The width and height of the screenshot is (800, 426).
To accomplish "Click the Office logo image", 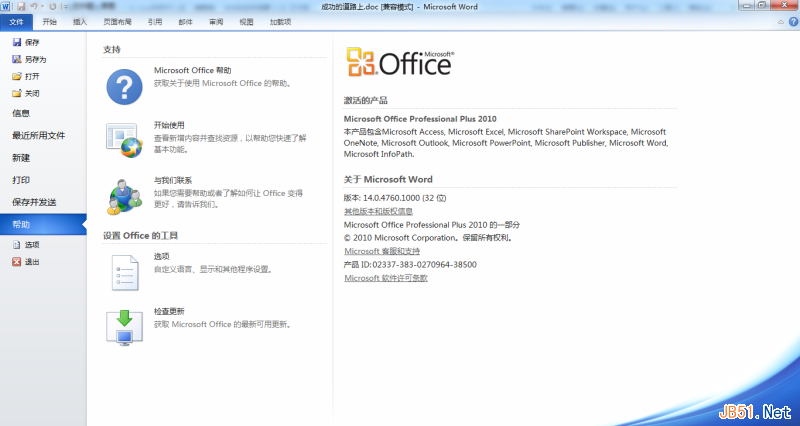I will [x=400, y=62].
